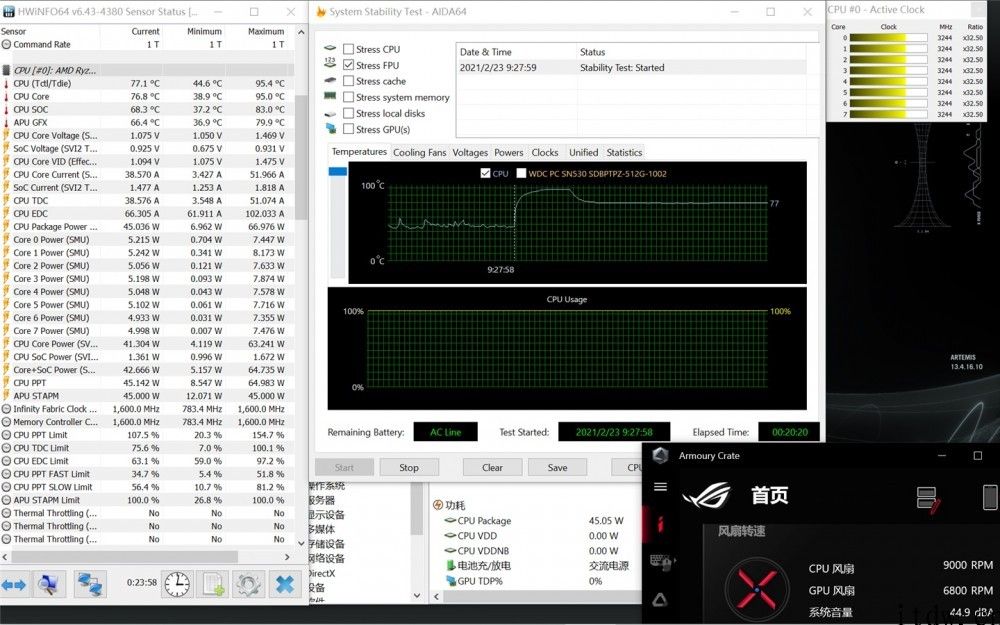Open the HWiNFO sensor search magnifier icon
The width and height of the screenshot is (1000, 625).
48,584
